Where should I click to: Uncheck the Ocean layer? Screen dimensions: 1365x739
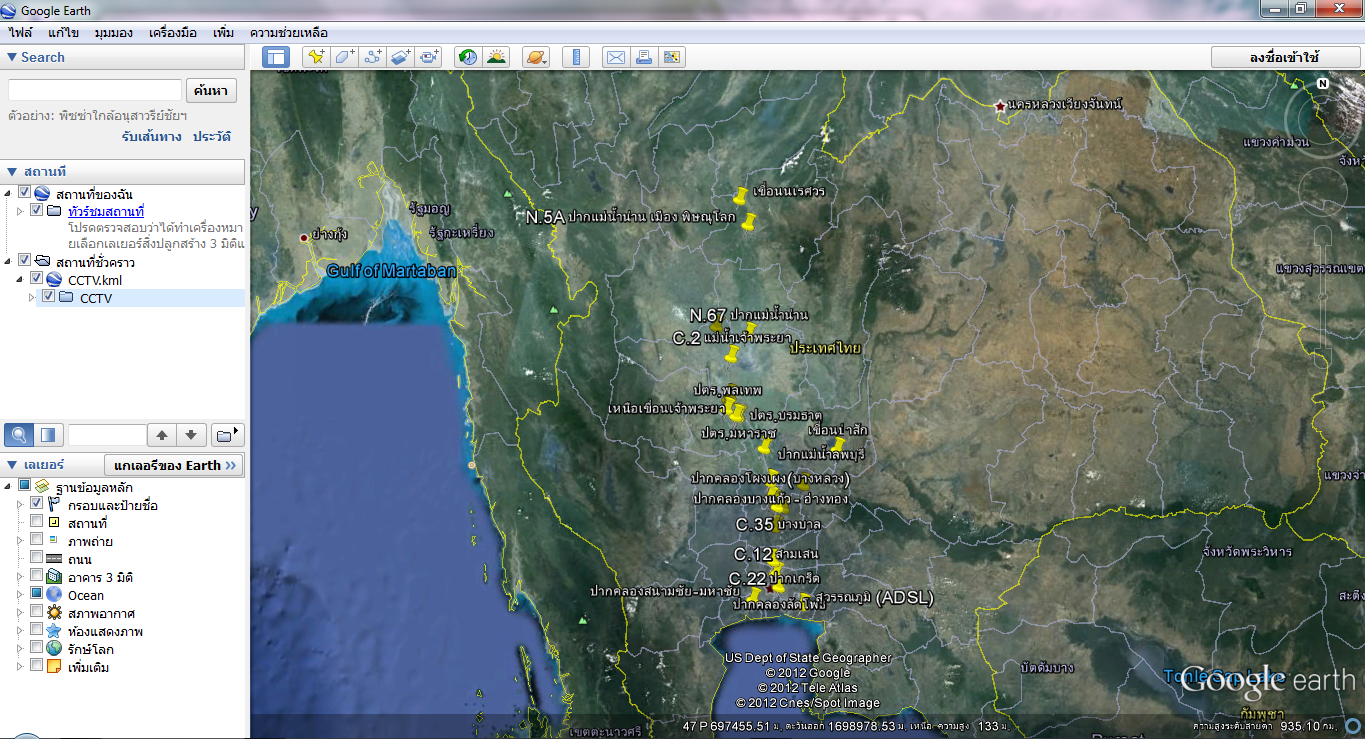pos(38,595)
